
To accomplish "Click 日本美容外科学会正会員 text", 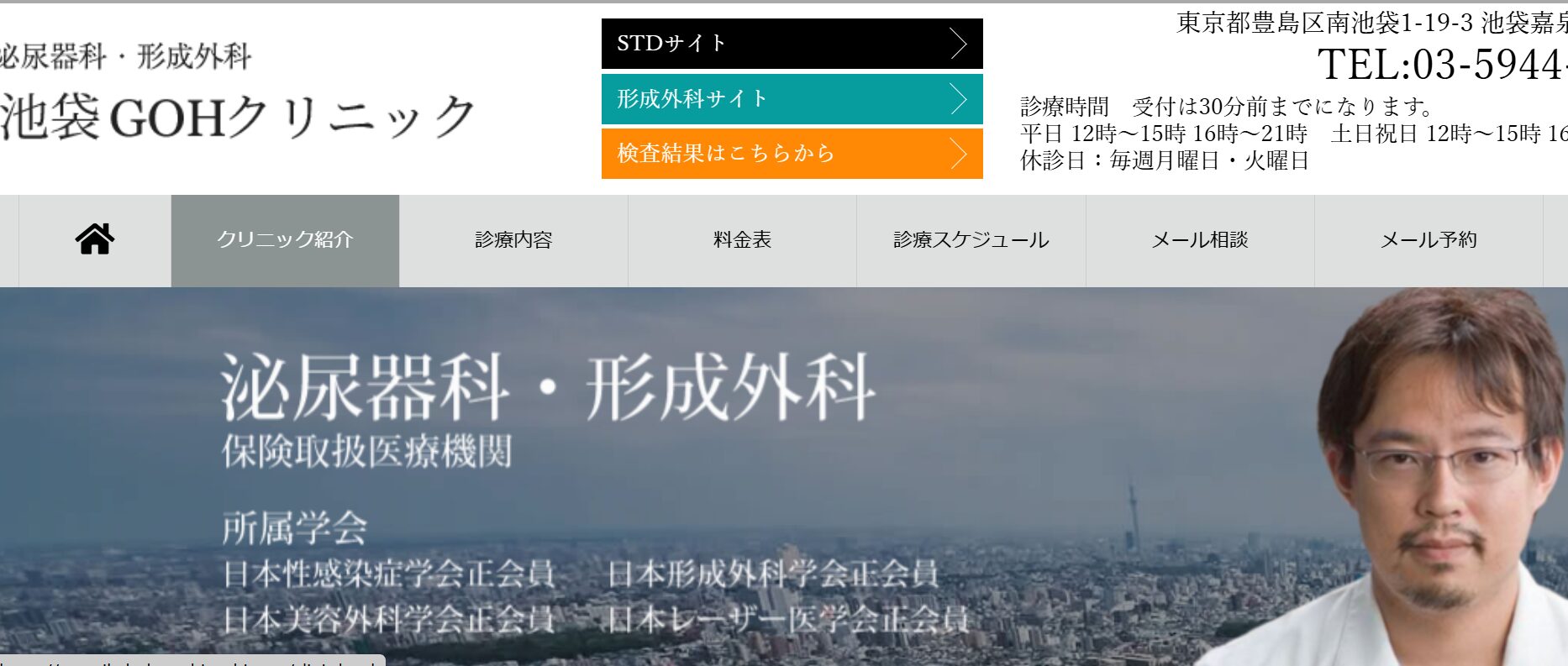I will point(389,620).
